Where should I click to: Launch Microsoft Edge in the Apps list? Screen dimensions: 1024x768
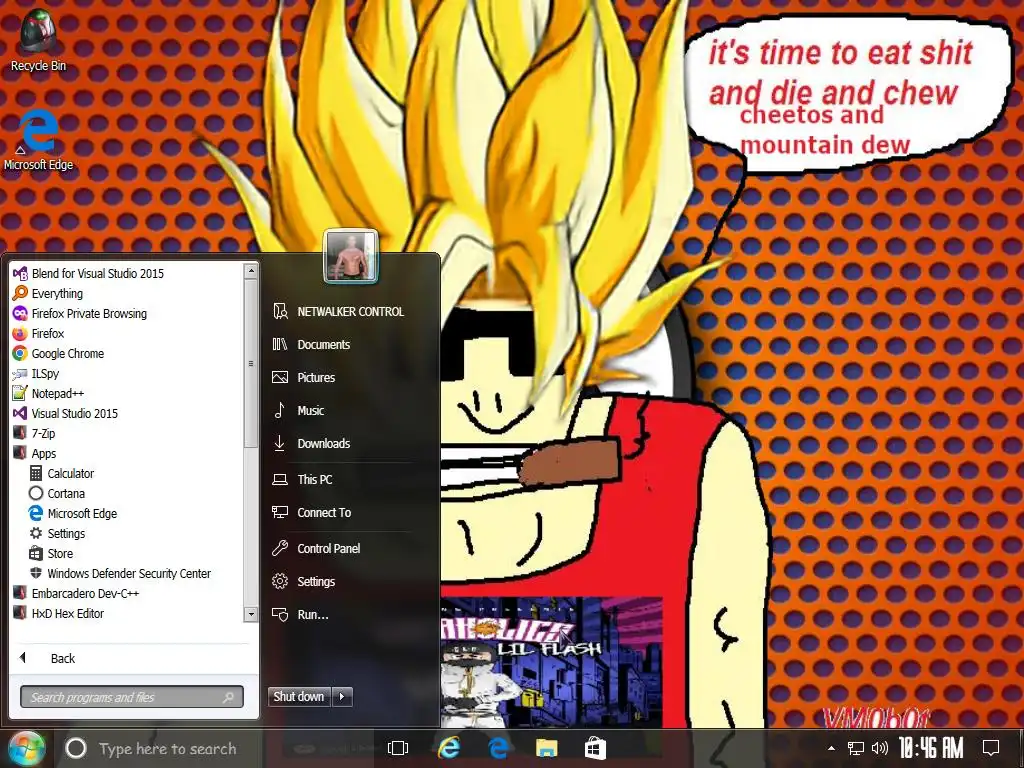click(73, 514)
